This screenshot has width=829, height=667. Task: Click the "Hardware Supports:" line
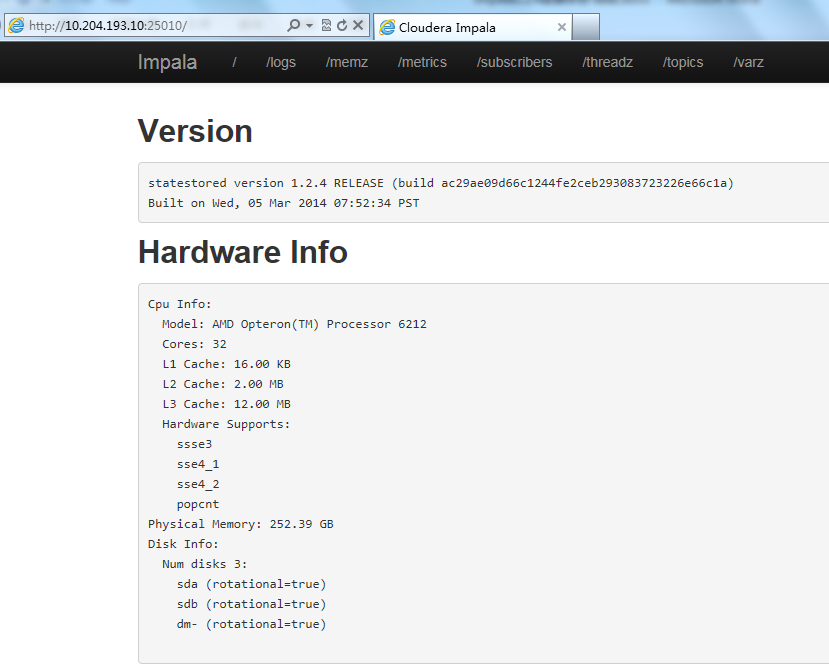(x=226, y=424)
